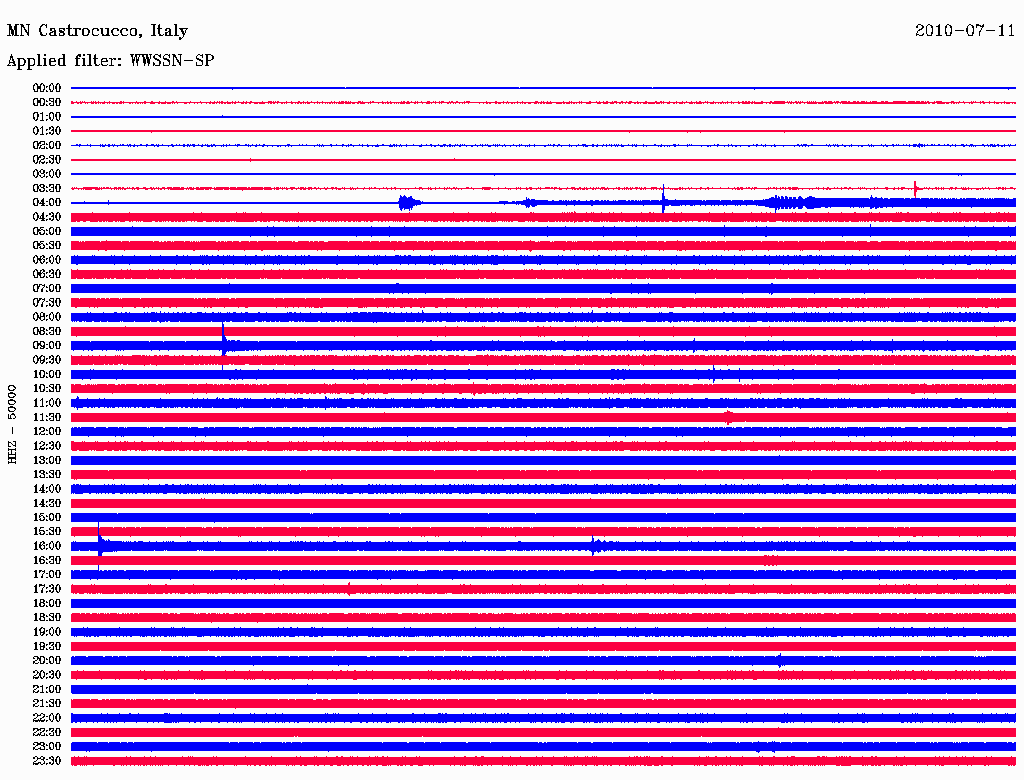
Task: Click the 09:00 time label
Action: [47, 346]
